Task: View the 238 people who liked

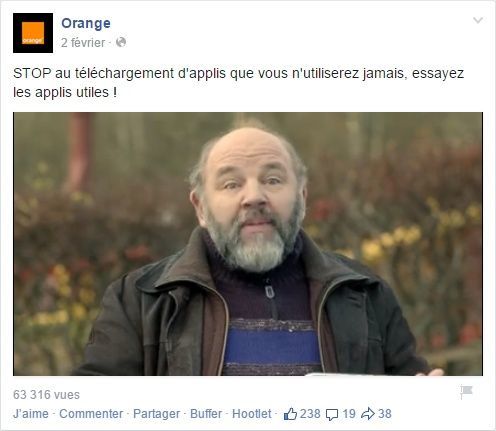Action: point(310,414)
